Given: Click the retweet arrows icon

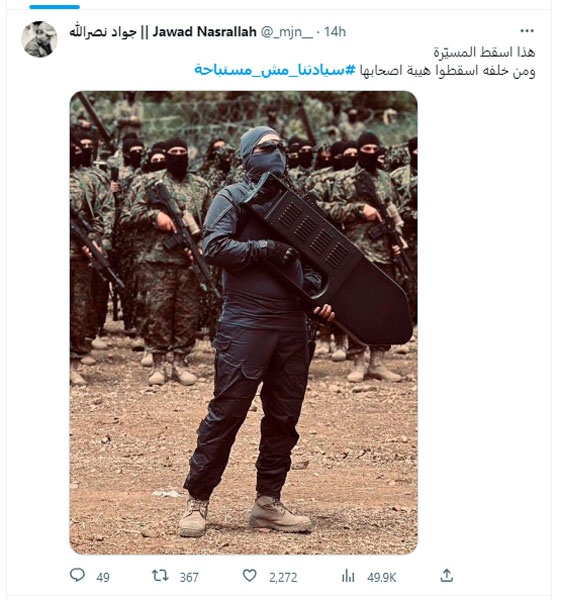Looking at the screenshot, I should pyautogui.click(x=160, y=575).
